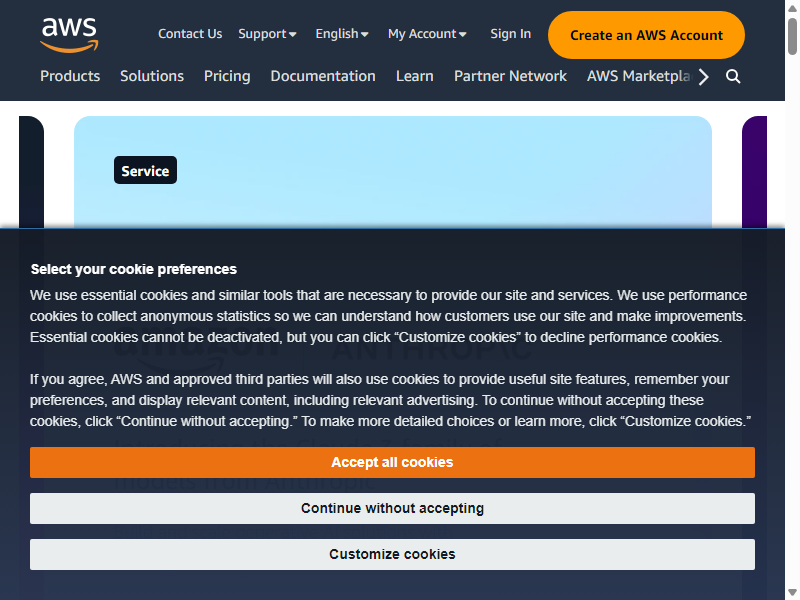Viewport: 800px width, 600px height.
Task: Open the Learn menu
Action: click(414, 76)
